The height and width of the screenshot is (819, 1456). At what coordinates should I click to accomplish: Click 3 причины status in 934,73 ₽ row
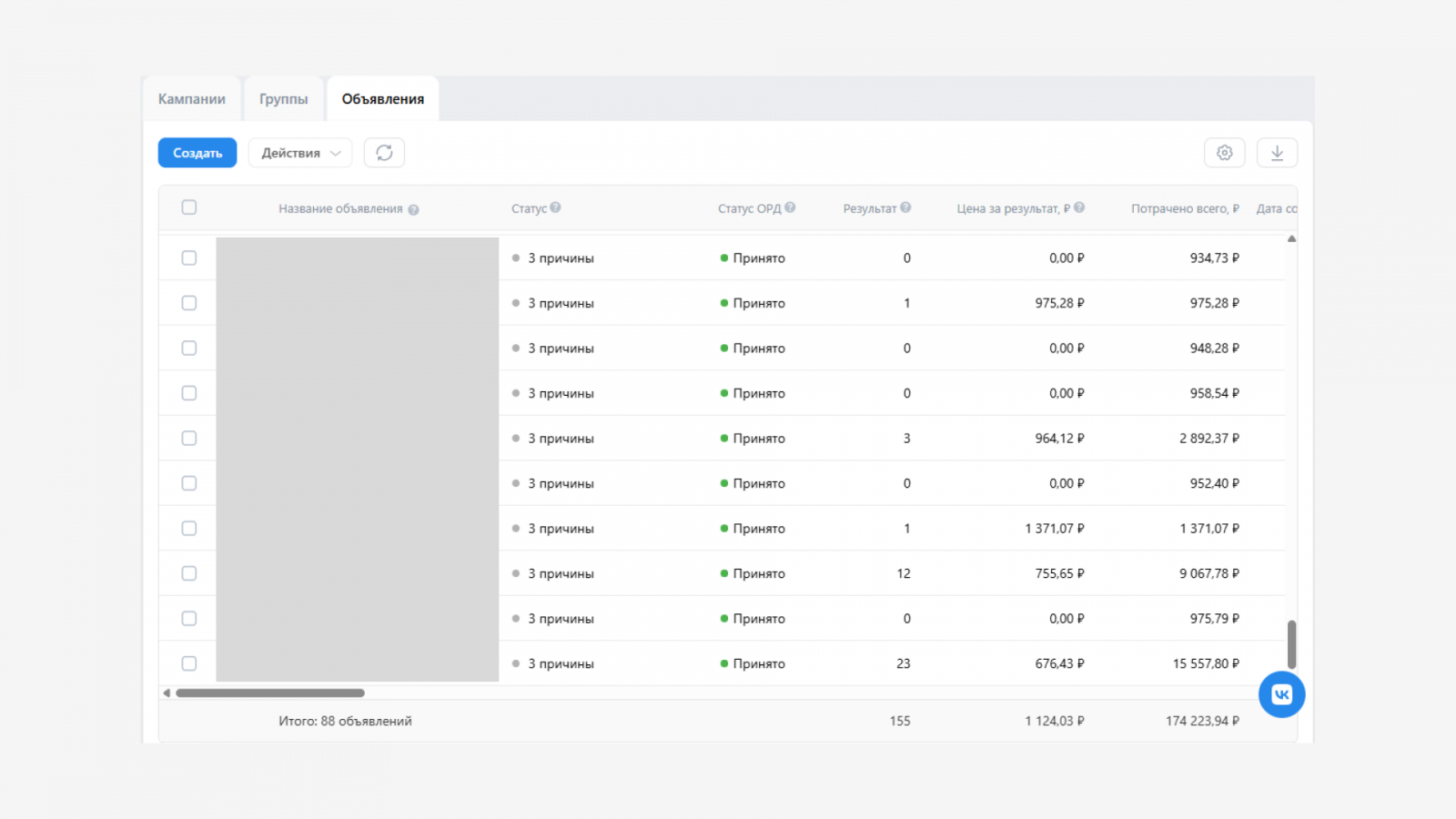(561, 258)
